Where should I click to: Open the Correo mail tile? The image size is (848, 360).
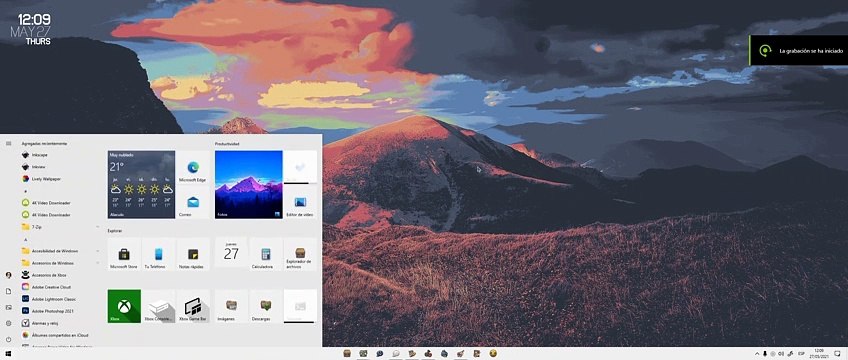(193, 202)
